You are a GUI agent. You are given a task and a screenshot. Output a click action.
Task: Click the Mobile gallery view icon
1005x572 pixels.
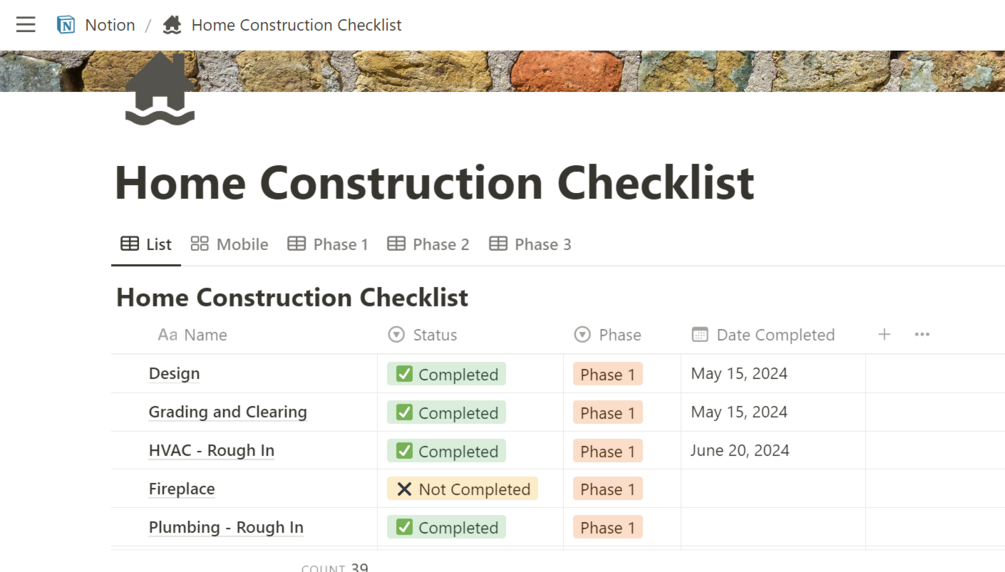coord(200,244)
